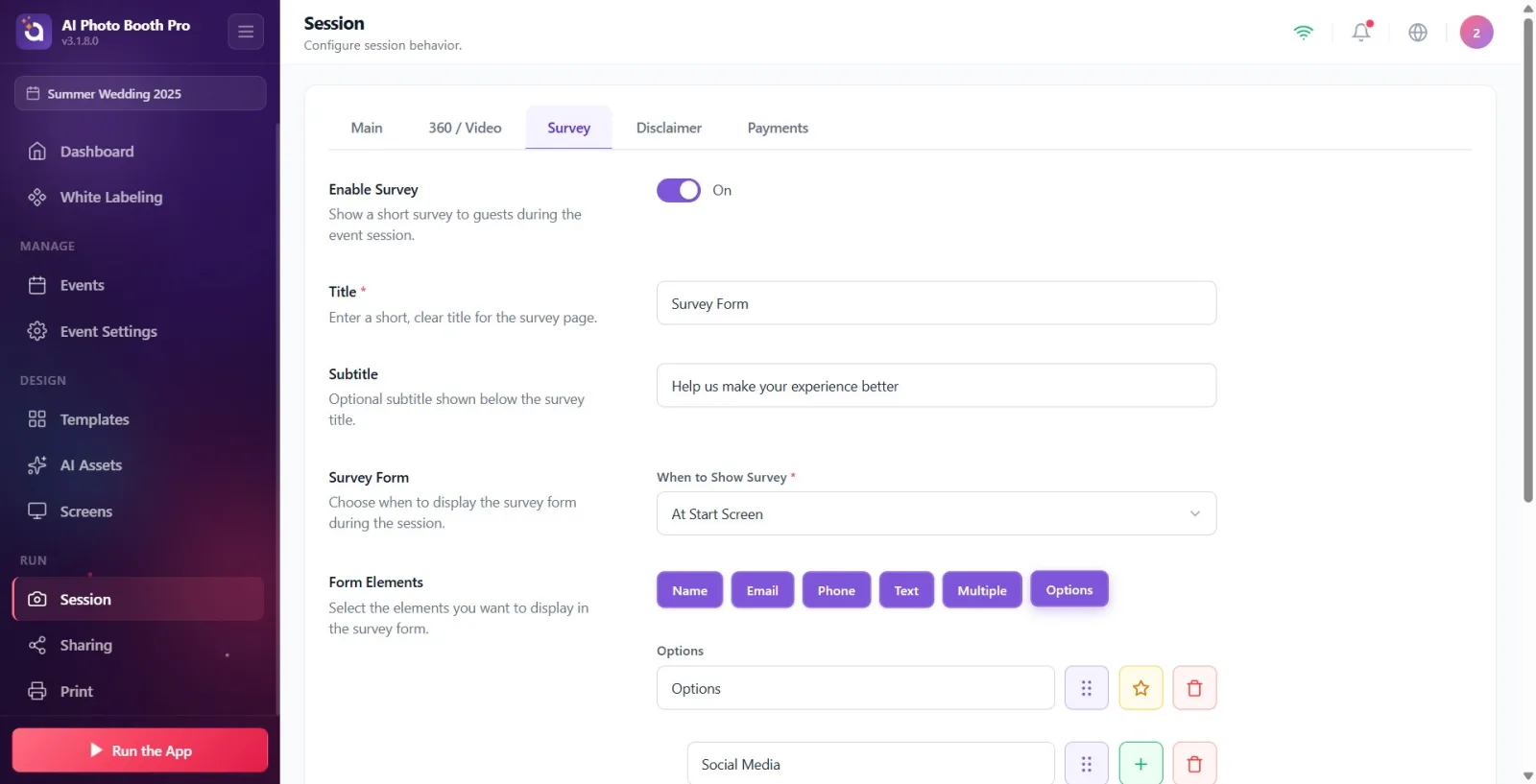Click the Options label input field
This screenshot has width=1536, height=784.
(855, 688)
